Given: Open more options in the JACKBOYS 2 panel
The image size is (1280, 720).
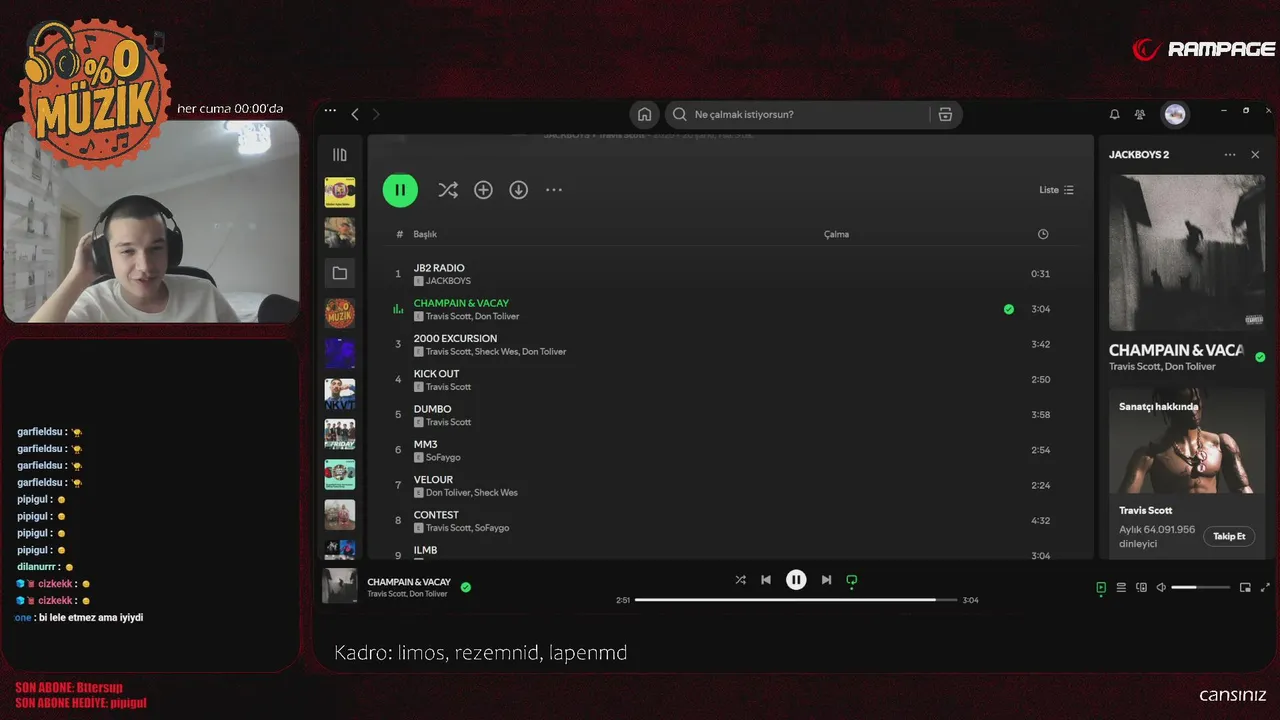Looking at the screenshot, I should point(1230,155).
